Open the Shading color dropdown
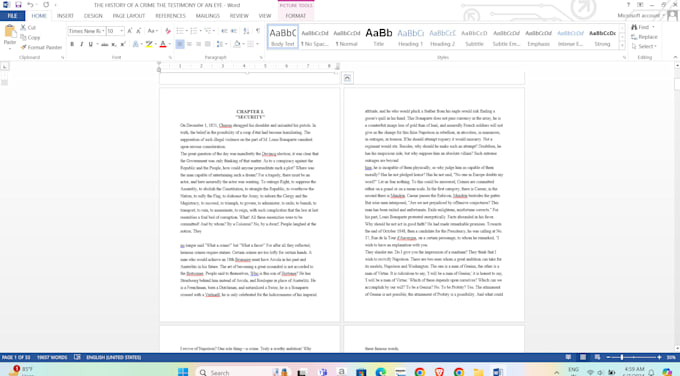680x376 pixels. [243, 44]
